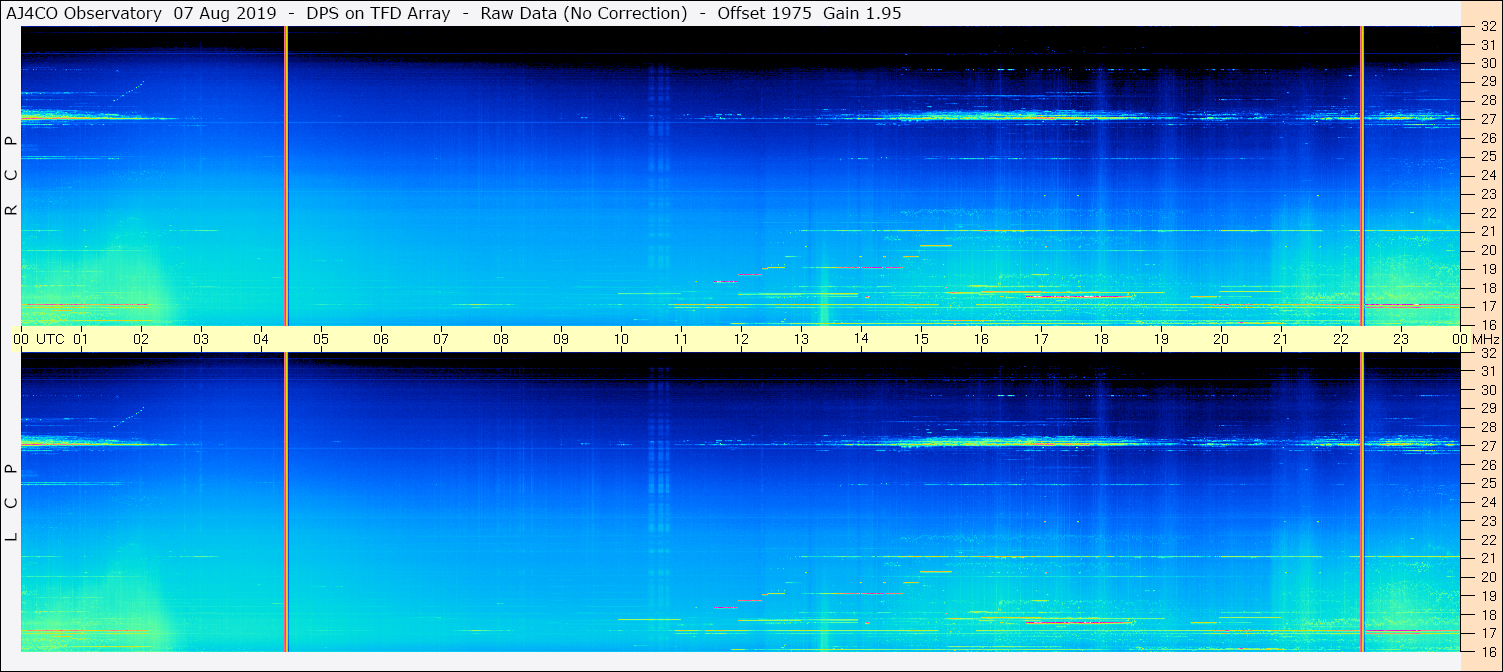Click the red vertical line after 22 in RCP panel
Image resolution: width=1503 pixels, height=672 pixels.
point(1362,176)
